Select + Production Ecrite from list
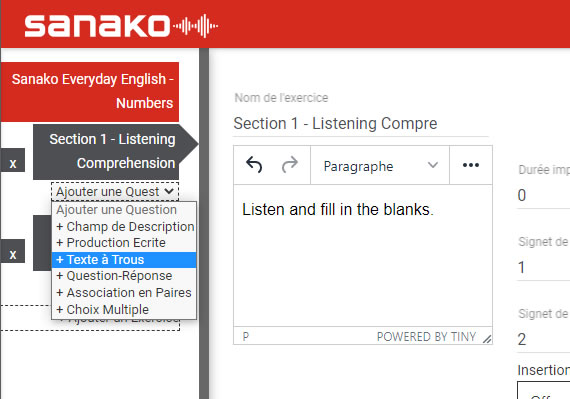 (x=124, y=243)
